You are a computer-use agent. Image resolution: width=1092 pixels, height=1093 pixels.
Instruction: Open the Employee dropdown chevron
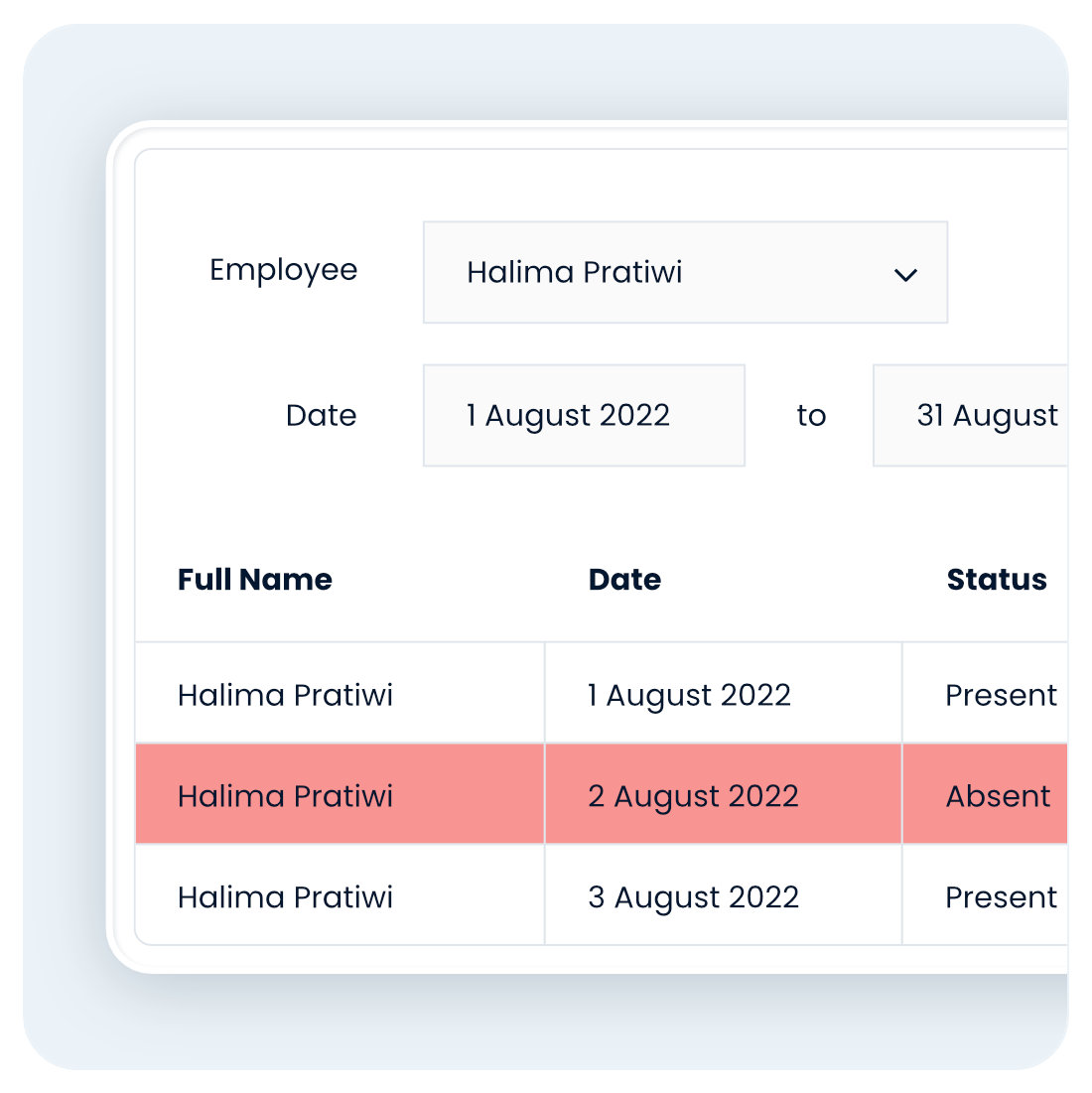[x=905, y=274]
